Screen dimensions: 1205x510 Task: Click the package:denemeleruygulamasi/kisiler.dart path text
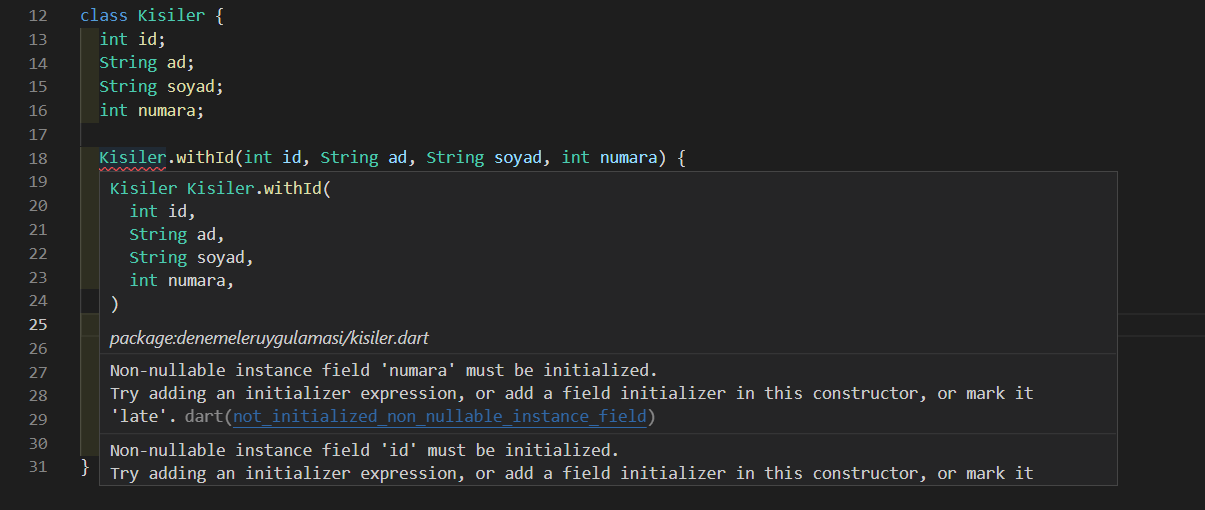tap(269, 338)
